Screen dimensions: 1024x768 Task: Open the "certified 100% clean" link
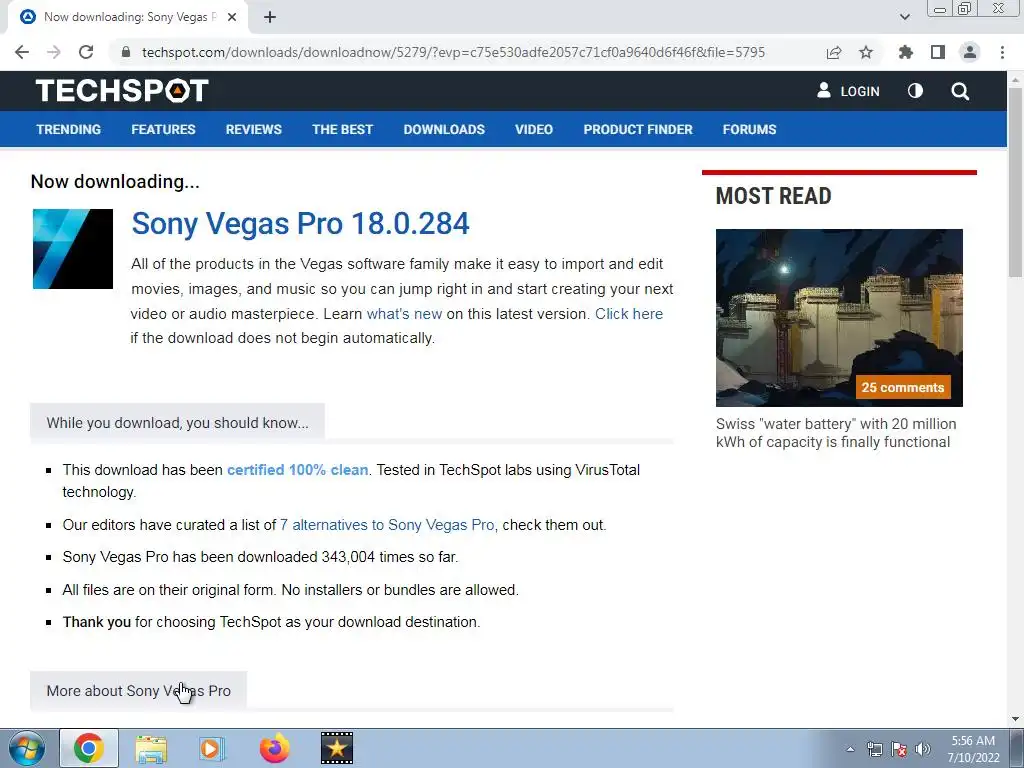(297, 470)
